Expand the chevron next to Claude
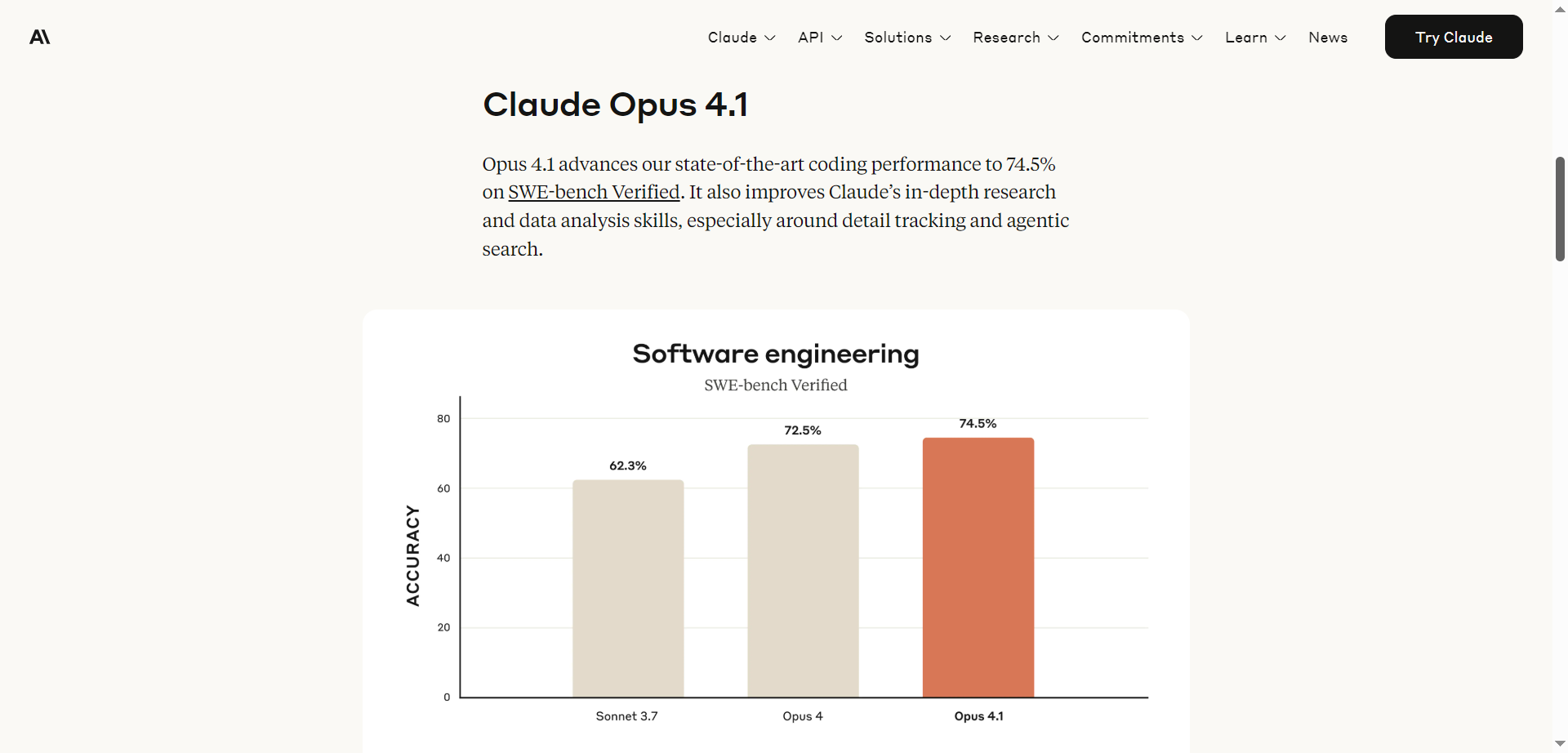The image size is (1568, 753). 769,38
